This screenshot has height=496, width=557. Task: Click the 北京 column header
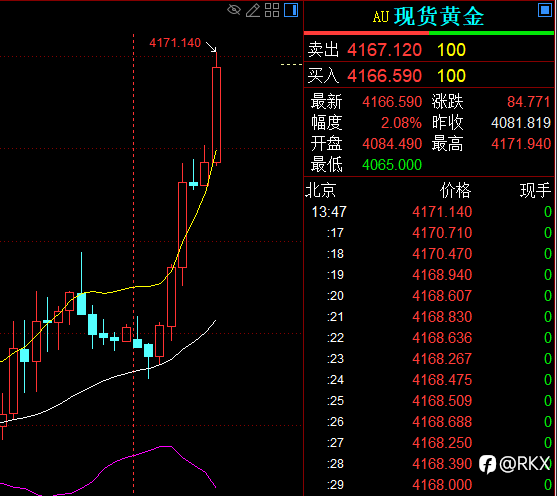click(320, 190)
